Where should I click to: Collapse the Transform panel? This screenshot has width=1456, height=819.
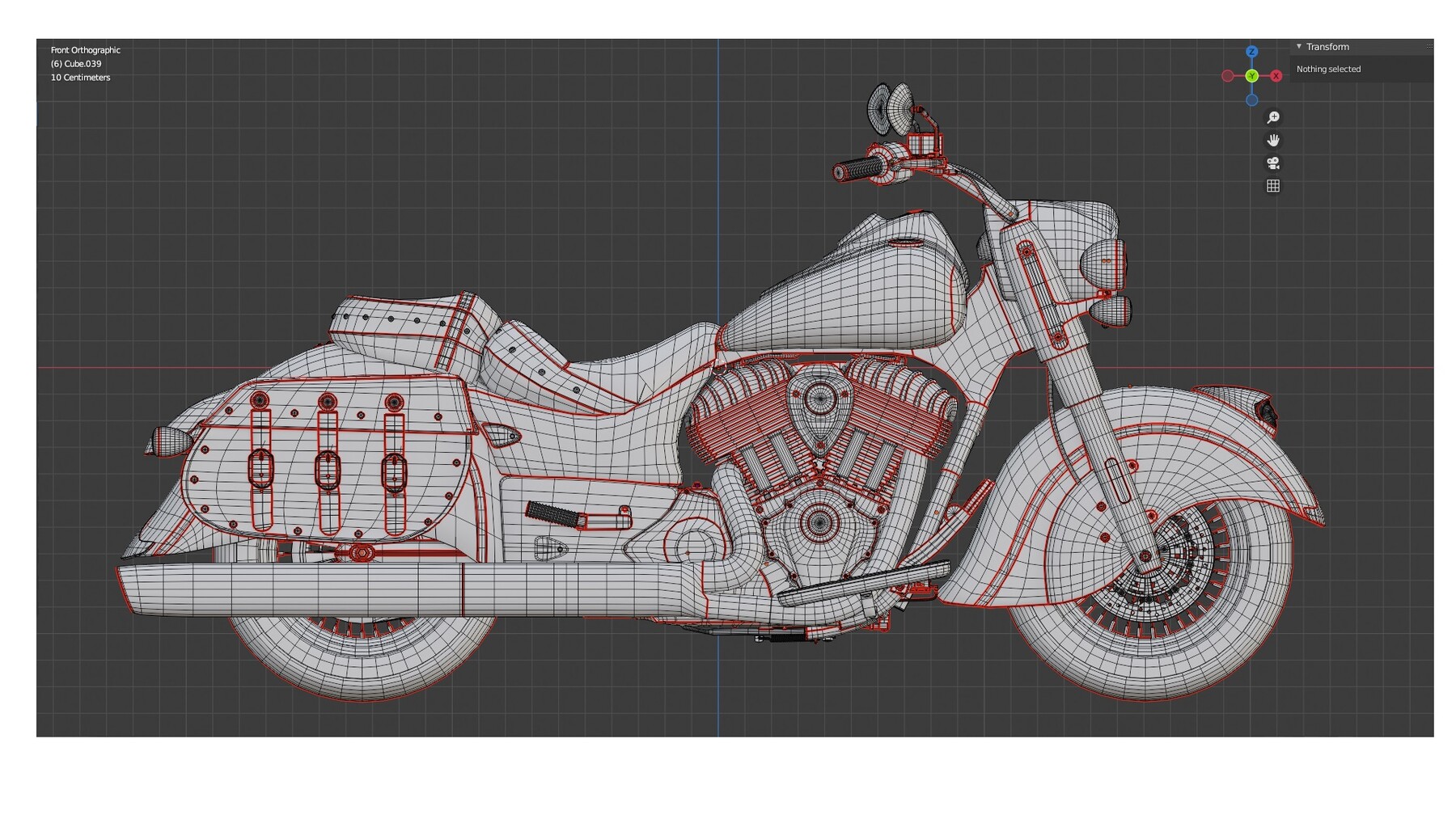[1299, 46]
